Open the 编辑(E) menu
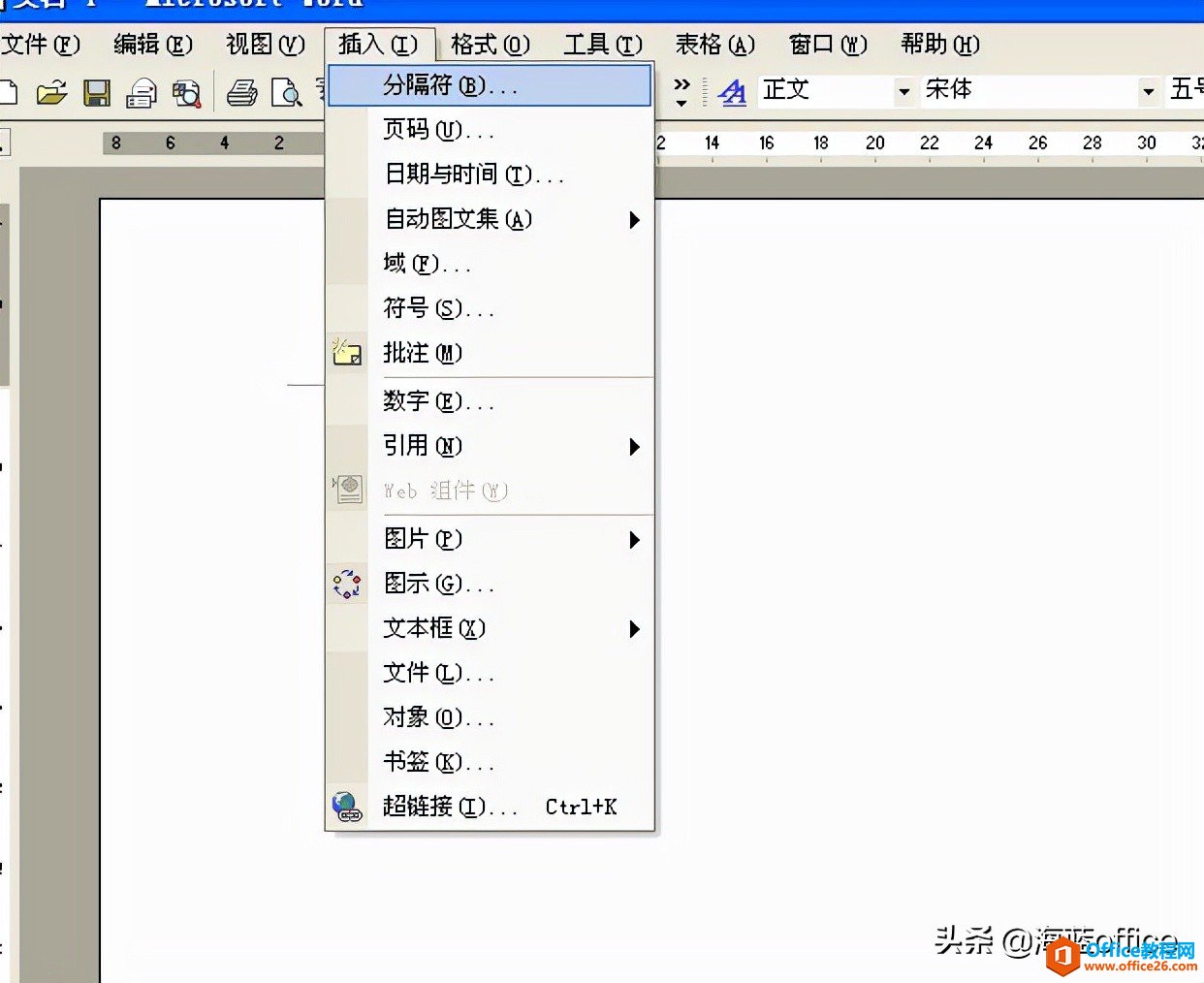 coord(153,45)
